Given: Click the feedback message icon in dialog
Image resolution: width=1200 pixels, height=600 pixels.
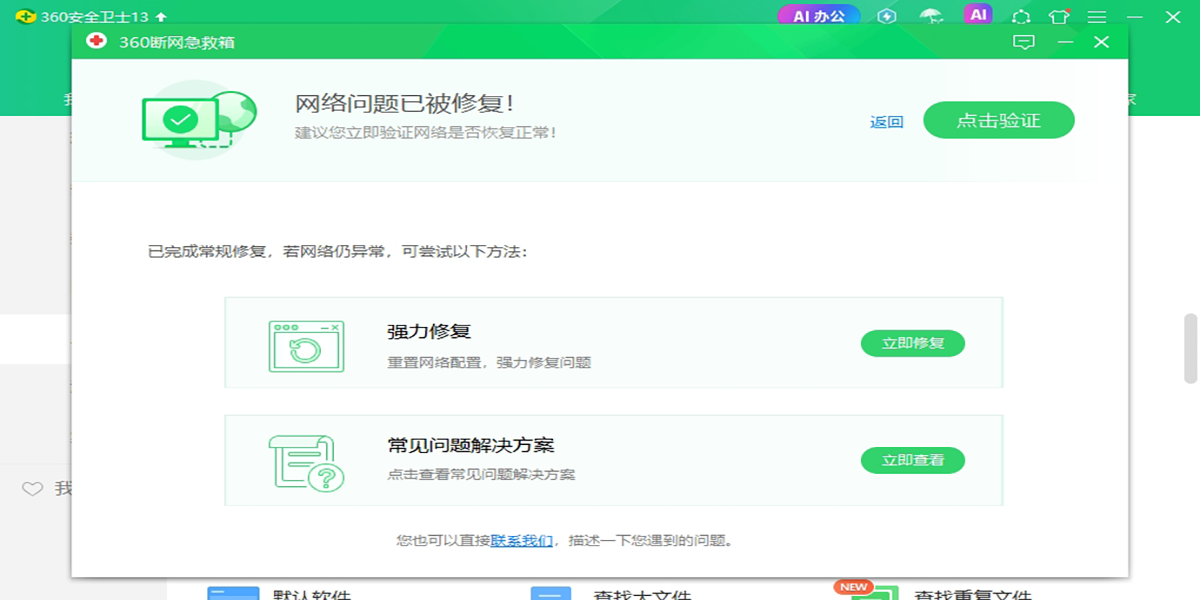Looking at the screenshot, I should point(1023,42).
